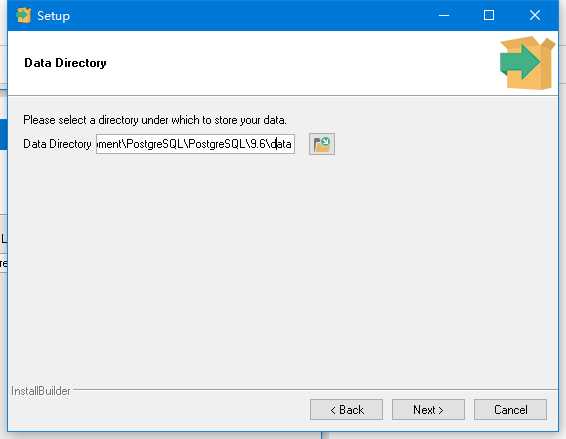Click the 'Data Directory' heading text
566x439 pixels.
point(65,63)
